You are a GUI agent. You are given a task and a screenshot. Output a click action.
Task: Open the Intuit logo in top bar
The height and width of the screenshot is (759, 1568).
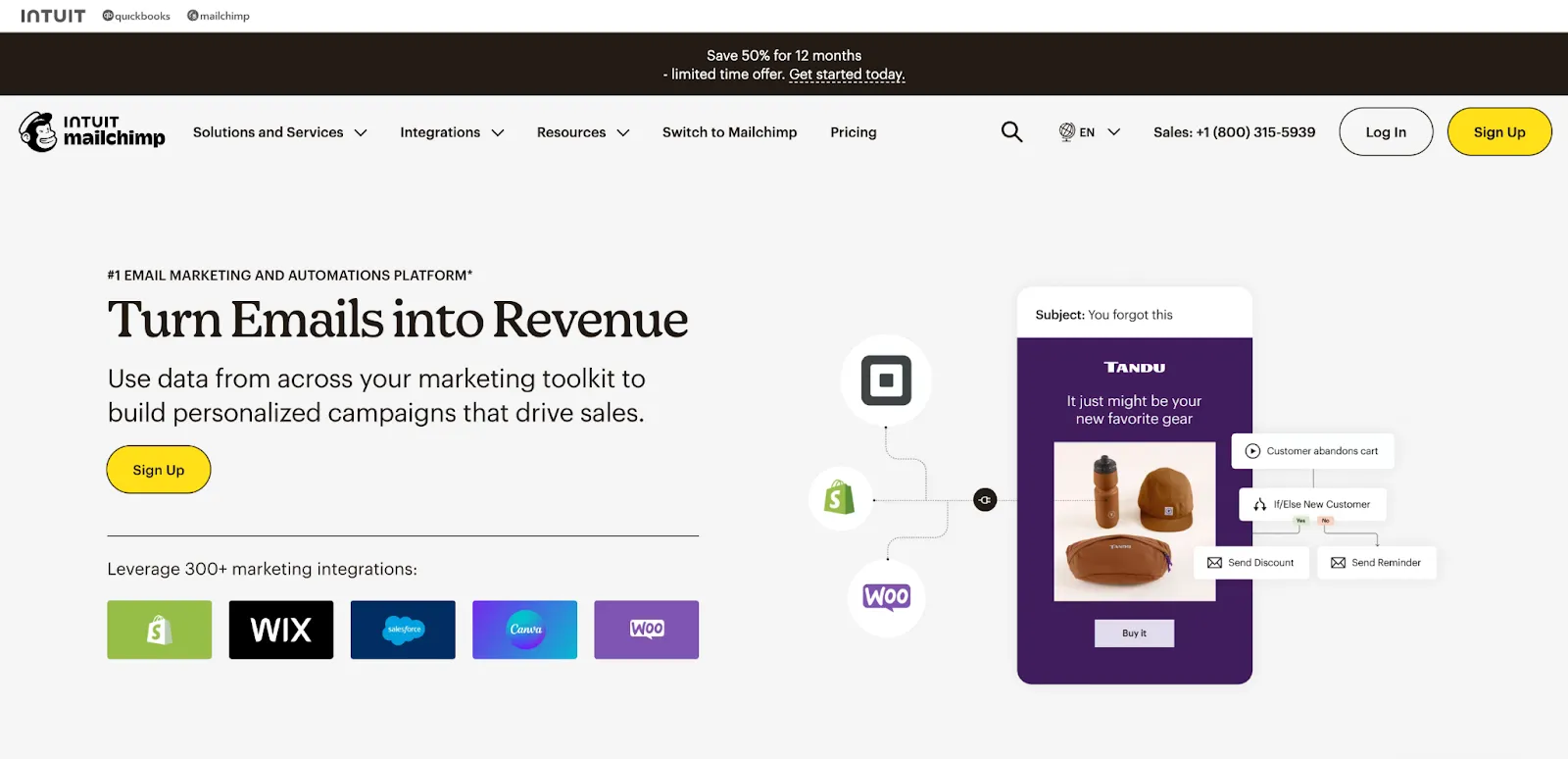(x=53, y=16)
